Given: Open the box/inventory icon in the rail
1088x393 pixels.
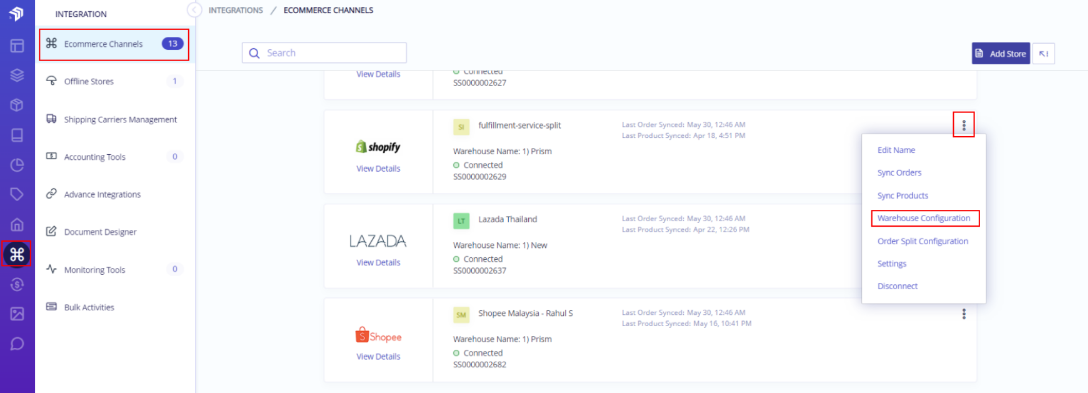Looking at the screenshot, I should pyautogui.click(x=17, y=105).
